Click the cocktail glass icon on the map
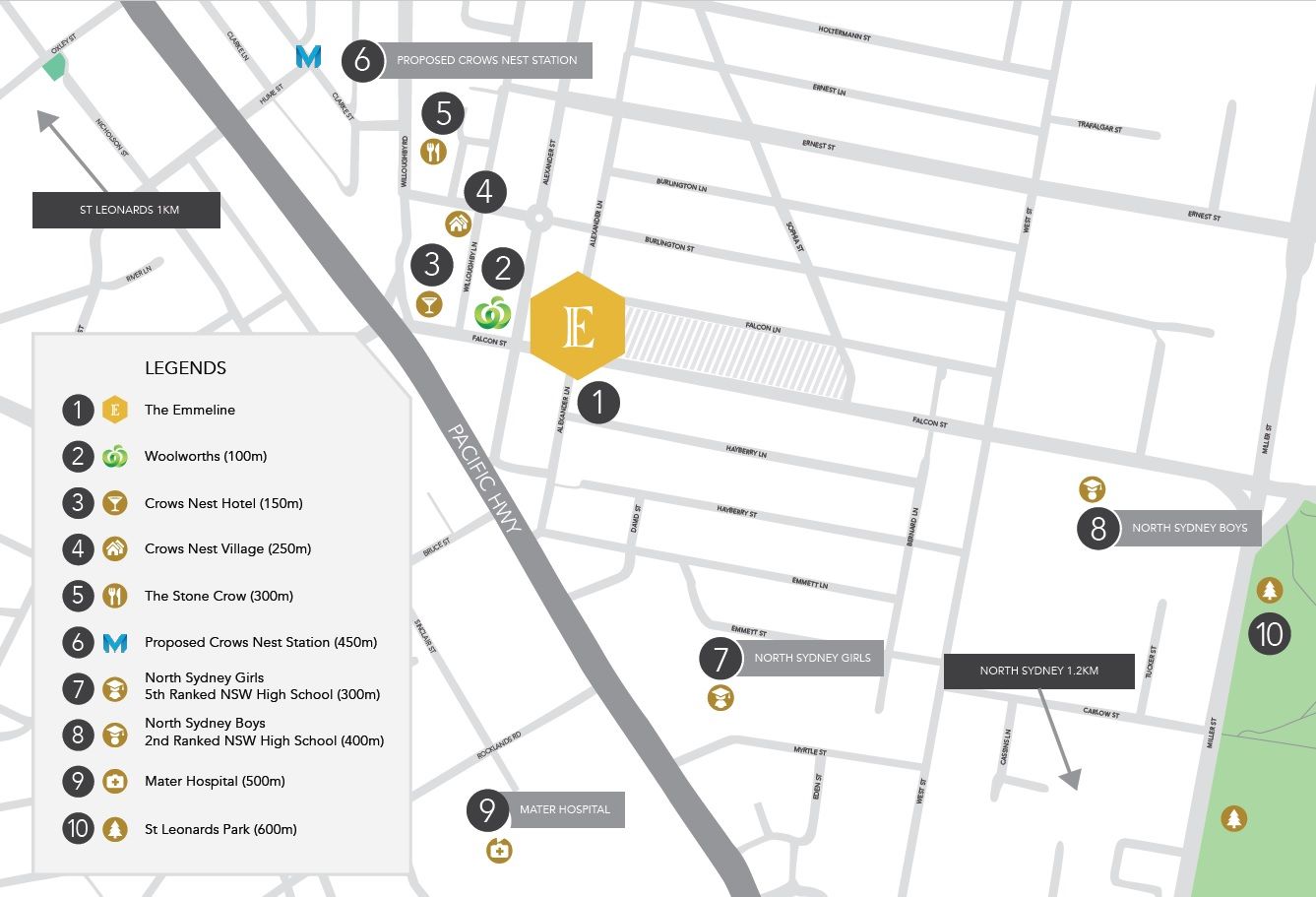The width and height of the screenshot is (1316, 897). (x=429, y=304)
